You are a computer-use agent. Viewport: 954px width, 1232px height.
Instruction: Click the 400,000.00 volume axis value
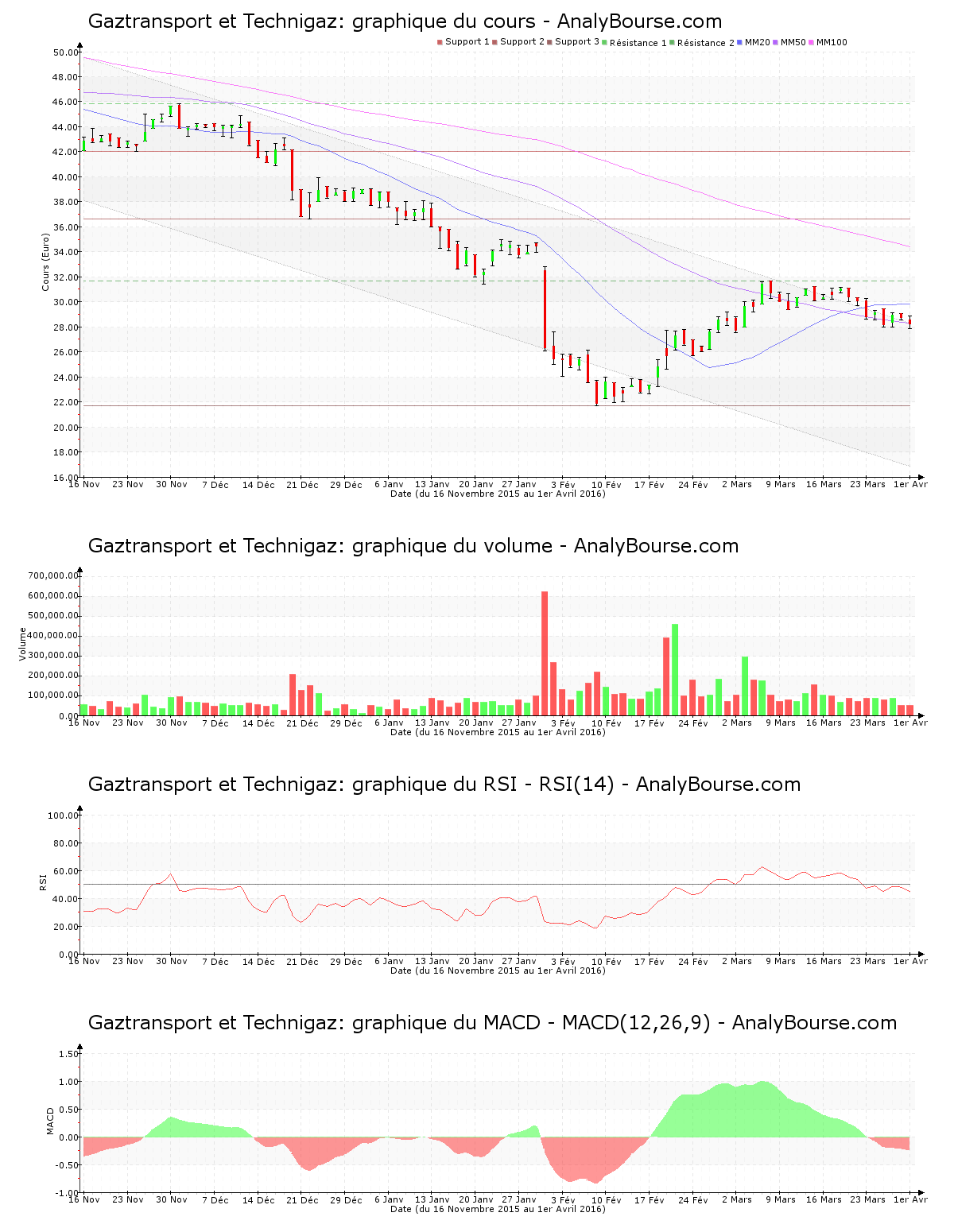tap(53, 636)
